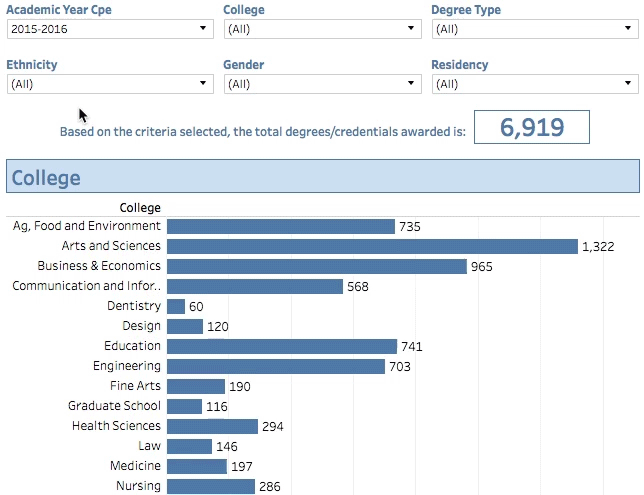Select the Design bar
The height and width of the screenshot is (495, 644).
(185, 327)
